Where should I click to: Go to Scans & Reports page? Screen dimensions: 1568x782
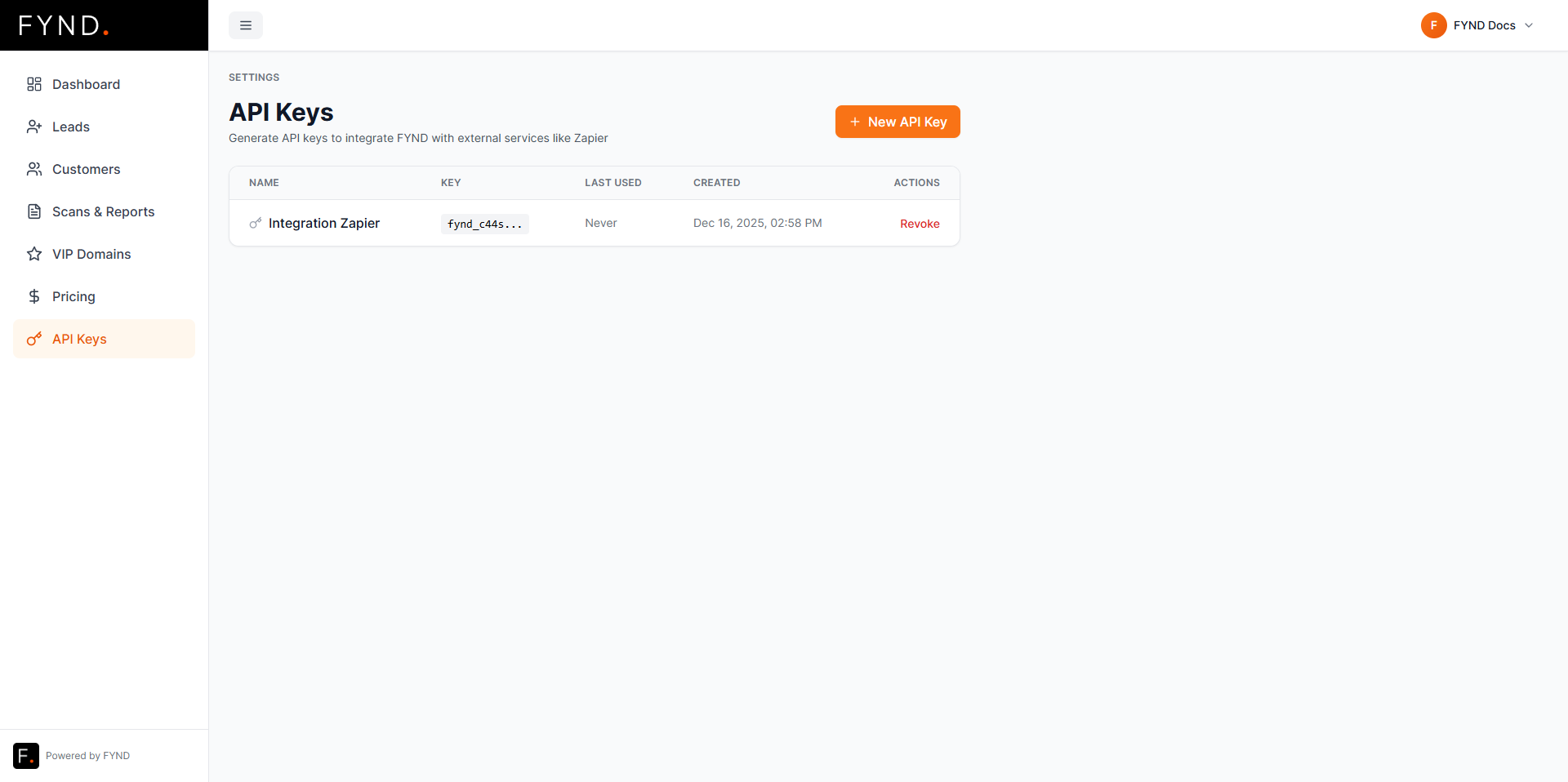click(103, 211)
